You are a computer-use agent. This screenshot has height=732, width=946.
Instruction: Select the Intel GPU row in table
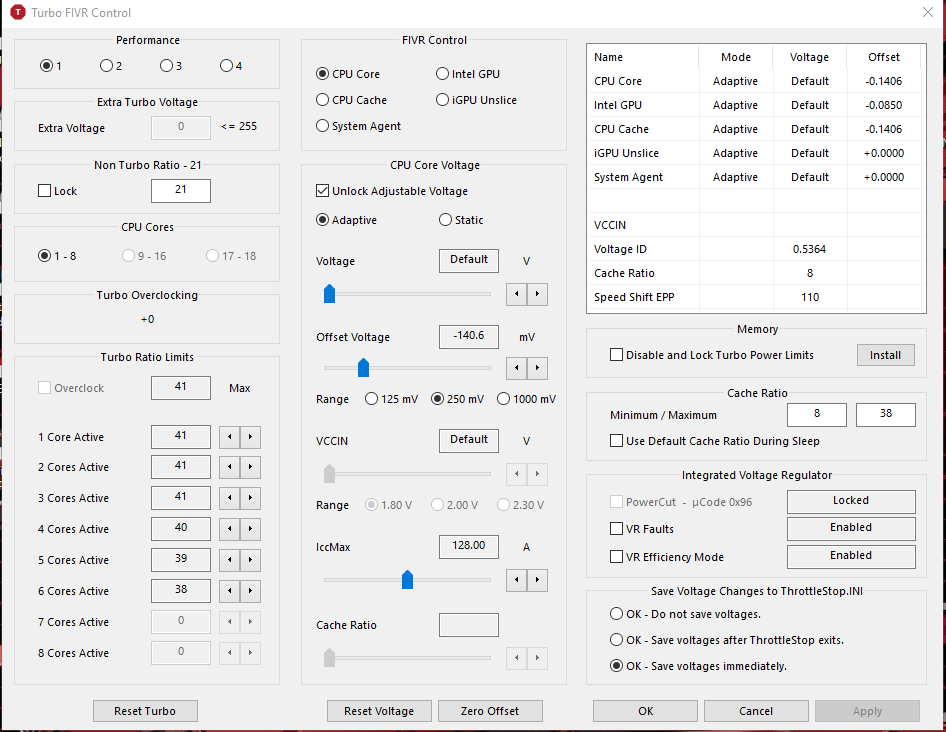pyautogui.click(x=755, y=105)
